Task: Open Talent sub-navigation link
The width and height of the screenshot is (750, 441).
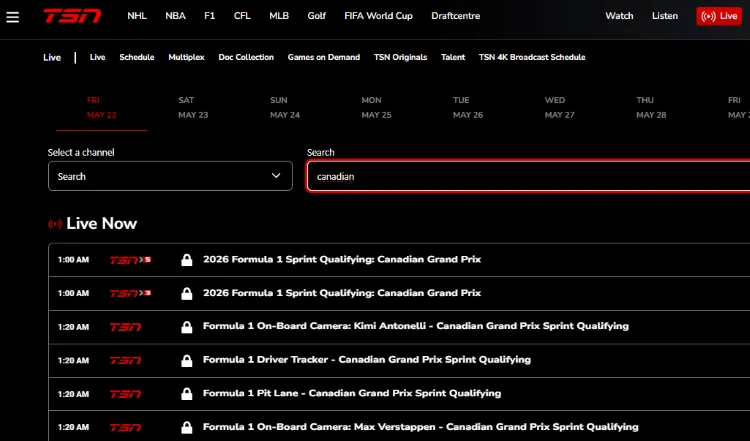Action: point(453,57)
